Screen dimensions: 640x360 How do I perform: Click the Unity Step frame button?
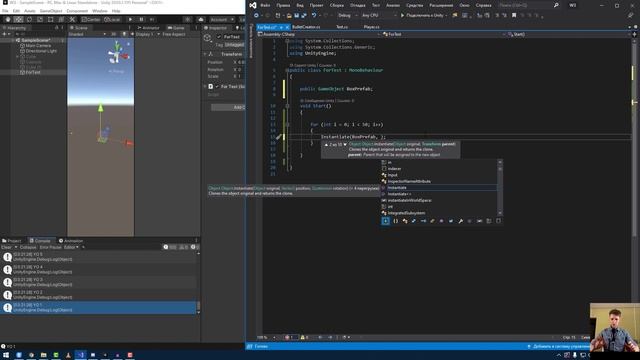(x=152, y=19)
